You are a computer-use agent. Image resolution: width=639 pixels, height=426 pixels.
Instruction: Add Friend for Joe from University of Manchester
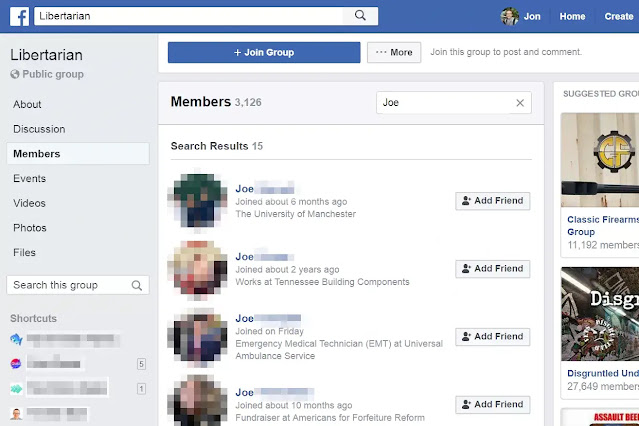(x=493, y=201)
